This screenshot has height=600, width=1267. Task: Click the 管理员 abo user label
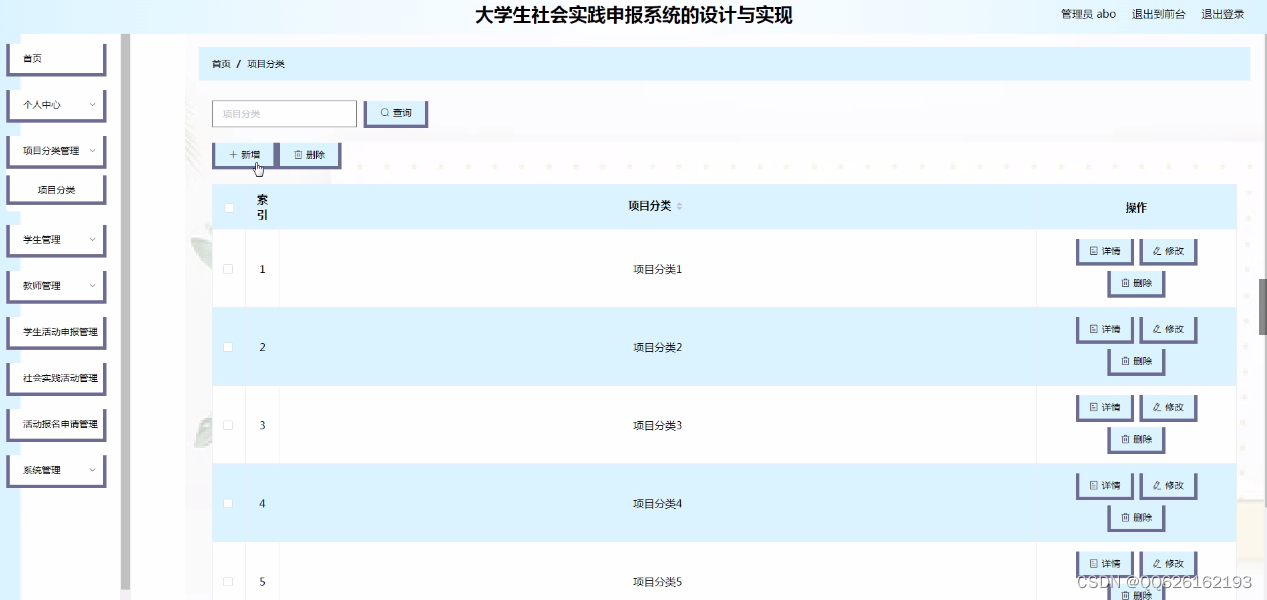(1088, 14)
